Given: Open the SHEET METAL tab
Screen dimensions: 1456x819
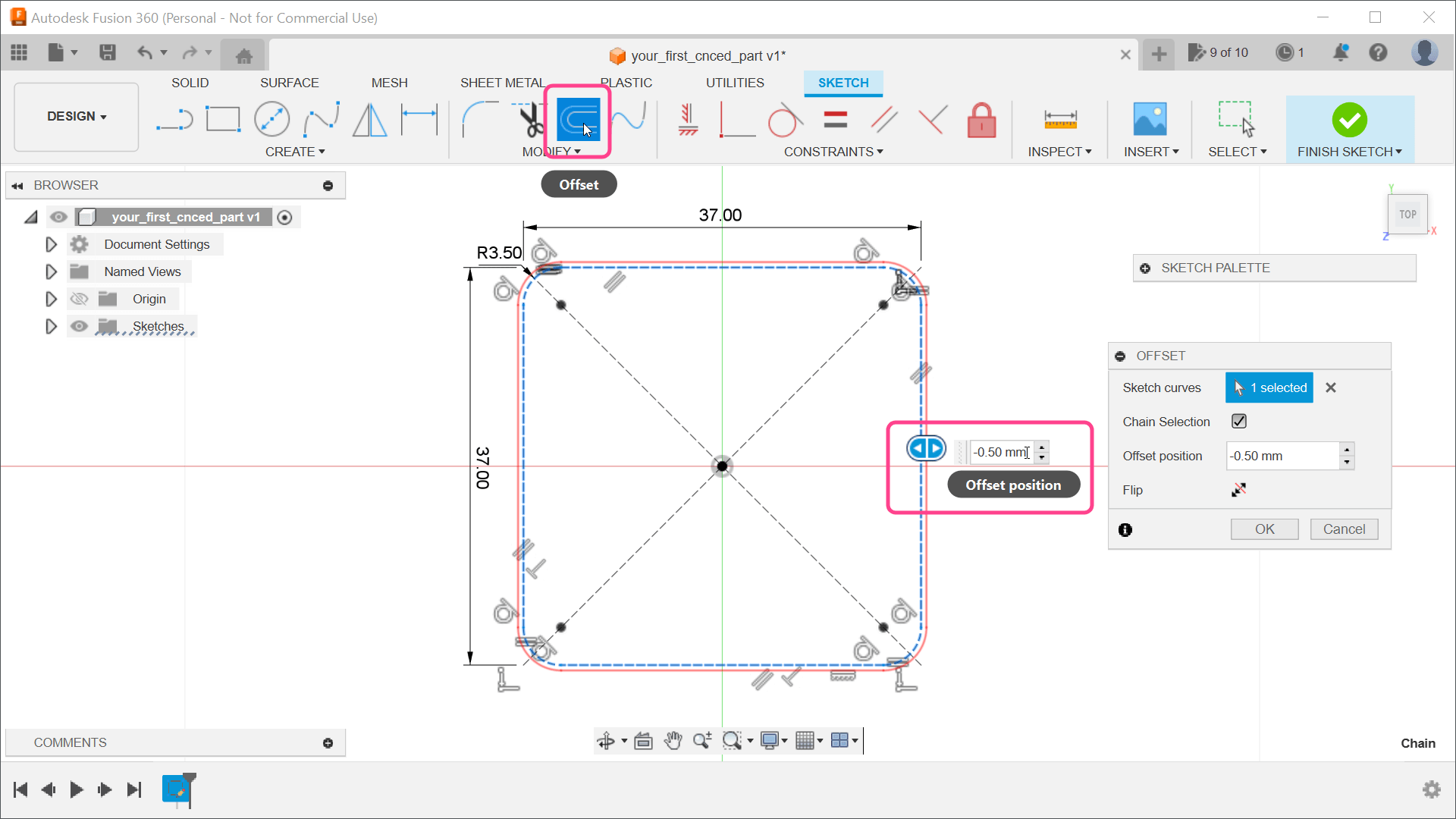Looking at the screenshot, I should [x=503, y=83].
